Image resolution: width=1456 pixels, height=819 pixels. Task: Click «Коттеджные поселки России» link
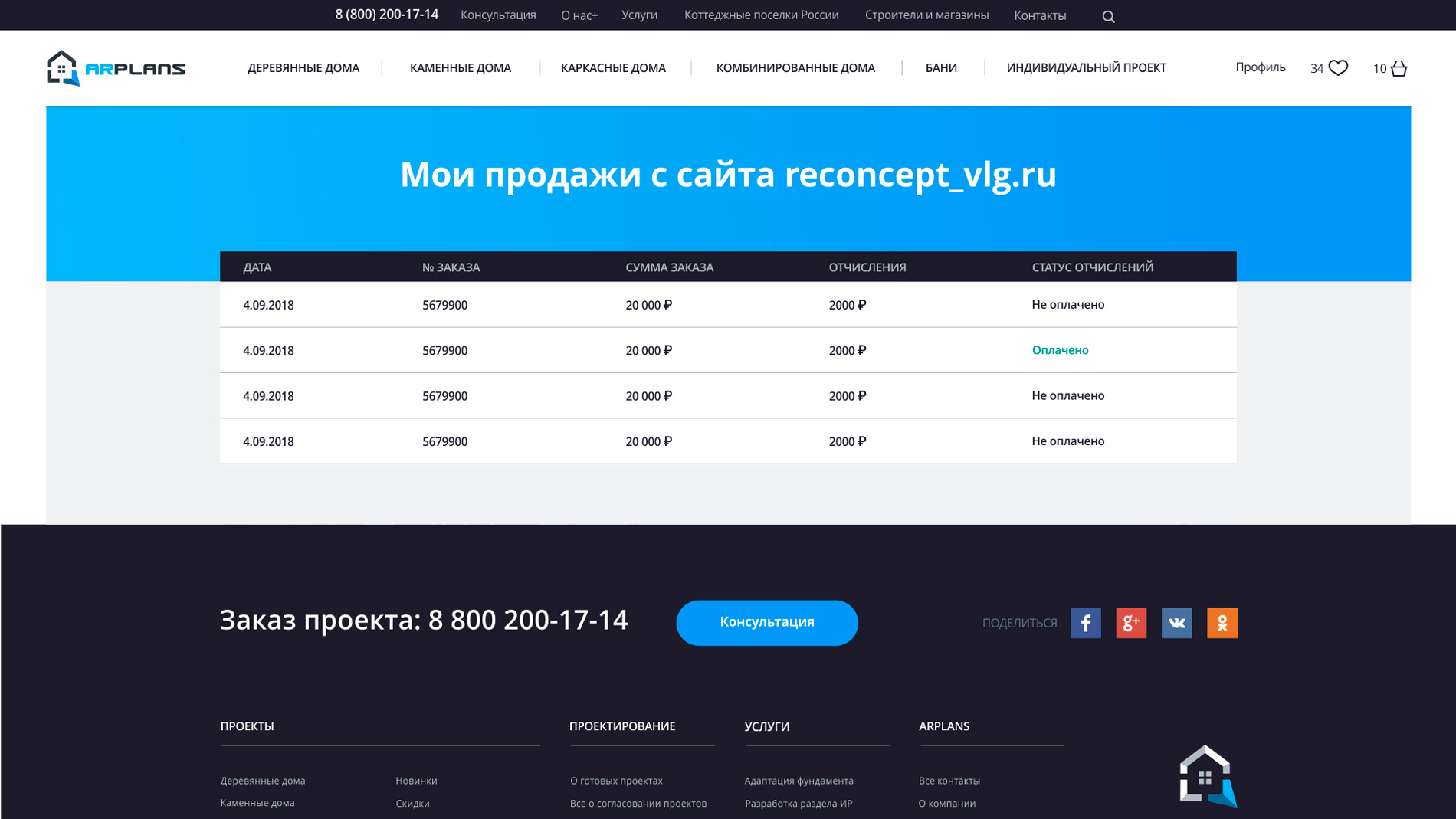[761, 15]
